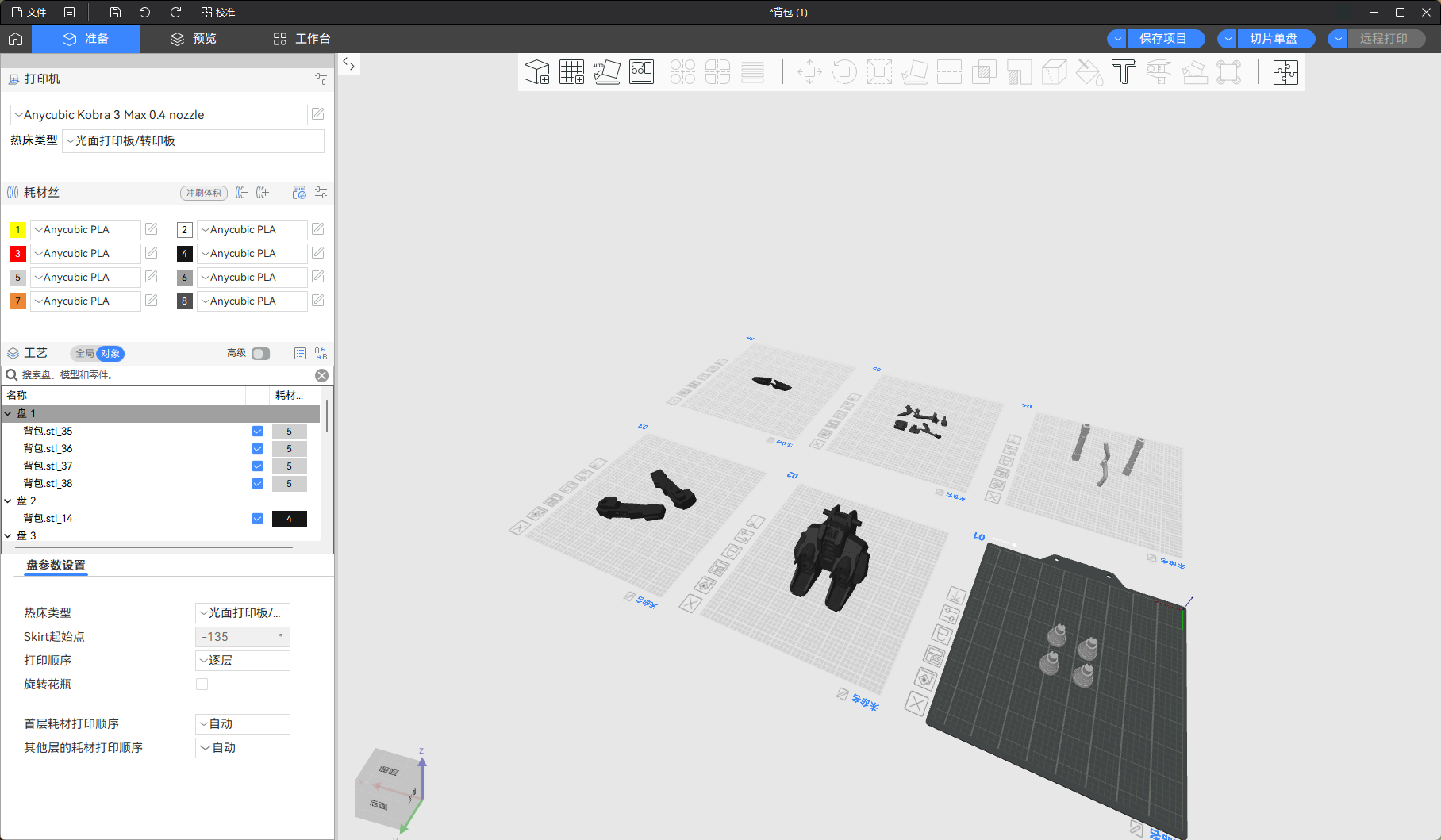Edit filament 1 preset settings
This screenshot has width=1441, height=840.
(152, 229)
